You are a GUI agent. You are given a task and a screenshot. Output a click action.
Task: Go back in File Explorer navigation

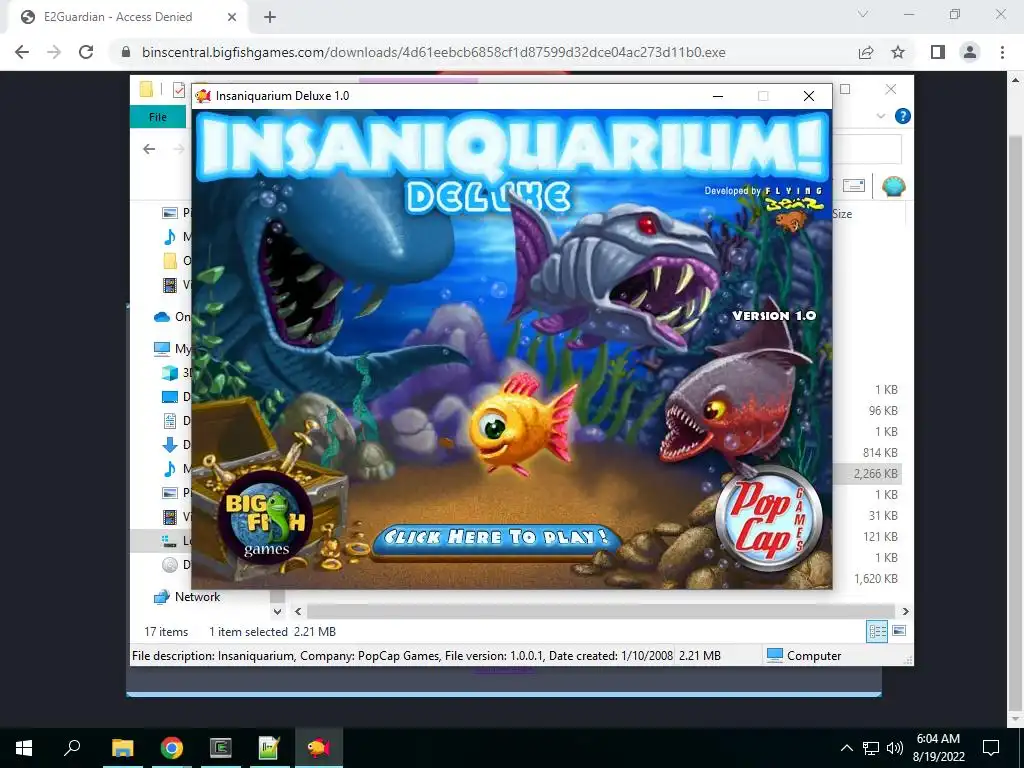[x=150, y=149]
